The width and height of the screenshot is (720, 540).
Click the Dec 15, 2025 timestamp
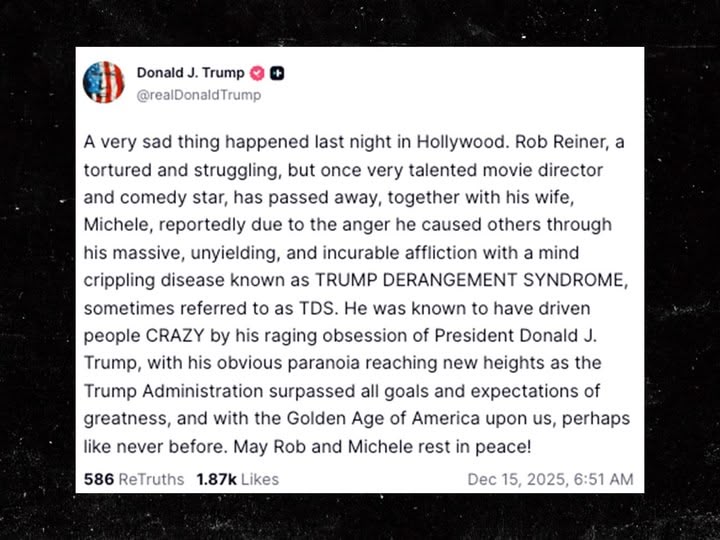550,479
